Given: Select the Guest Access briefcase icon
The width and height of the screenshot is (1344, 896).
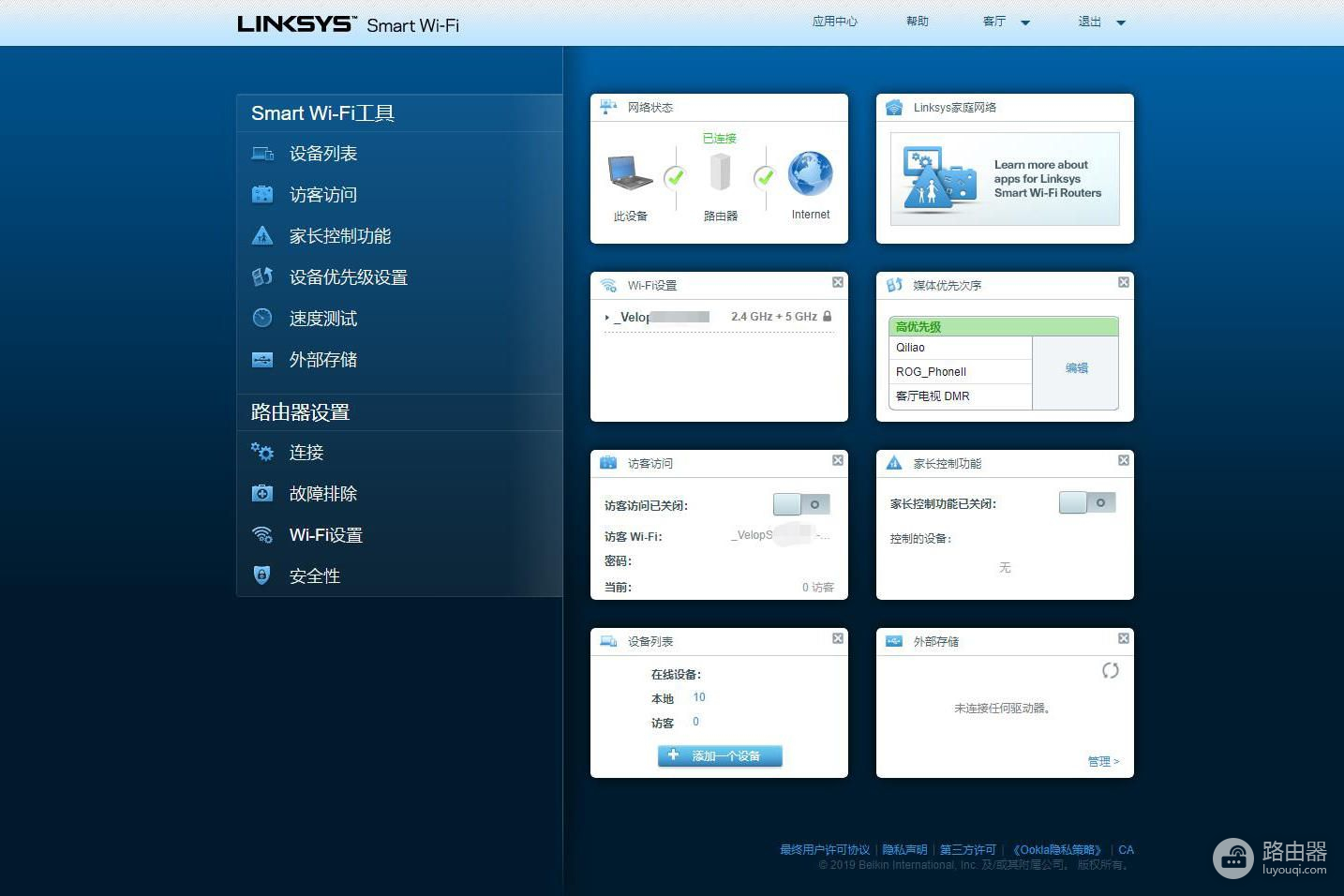Looking at the screenshot, I should (x=262, y=195).
